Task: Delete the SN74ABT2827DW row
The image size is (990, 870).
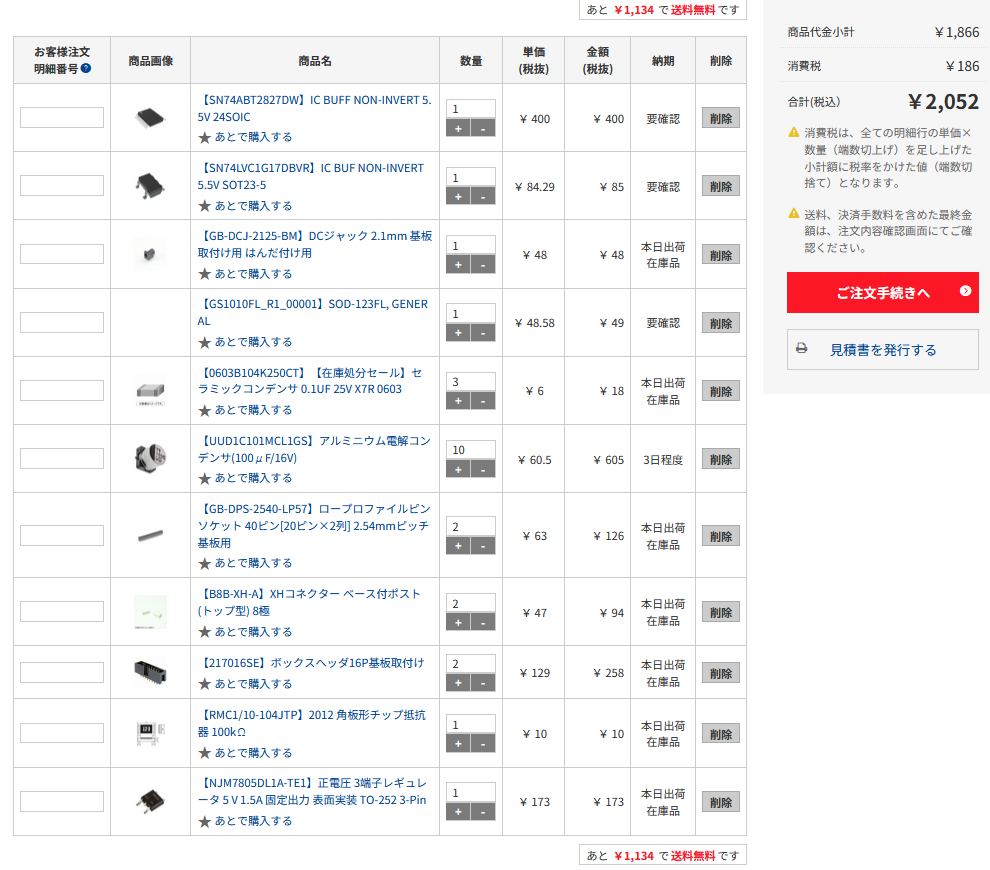Action: [720, 118]
